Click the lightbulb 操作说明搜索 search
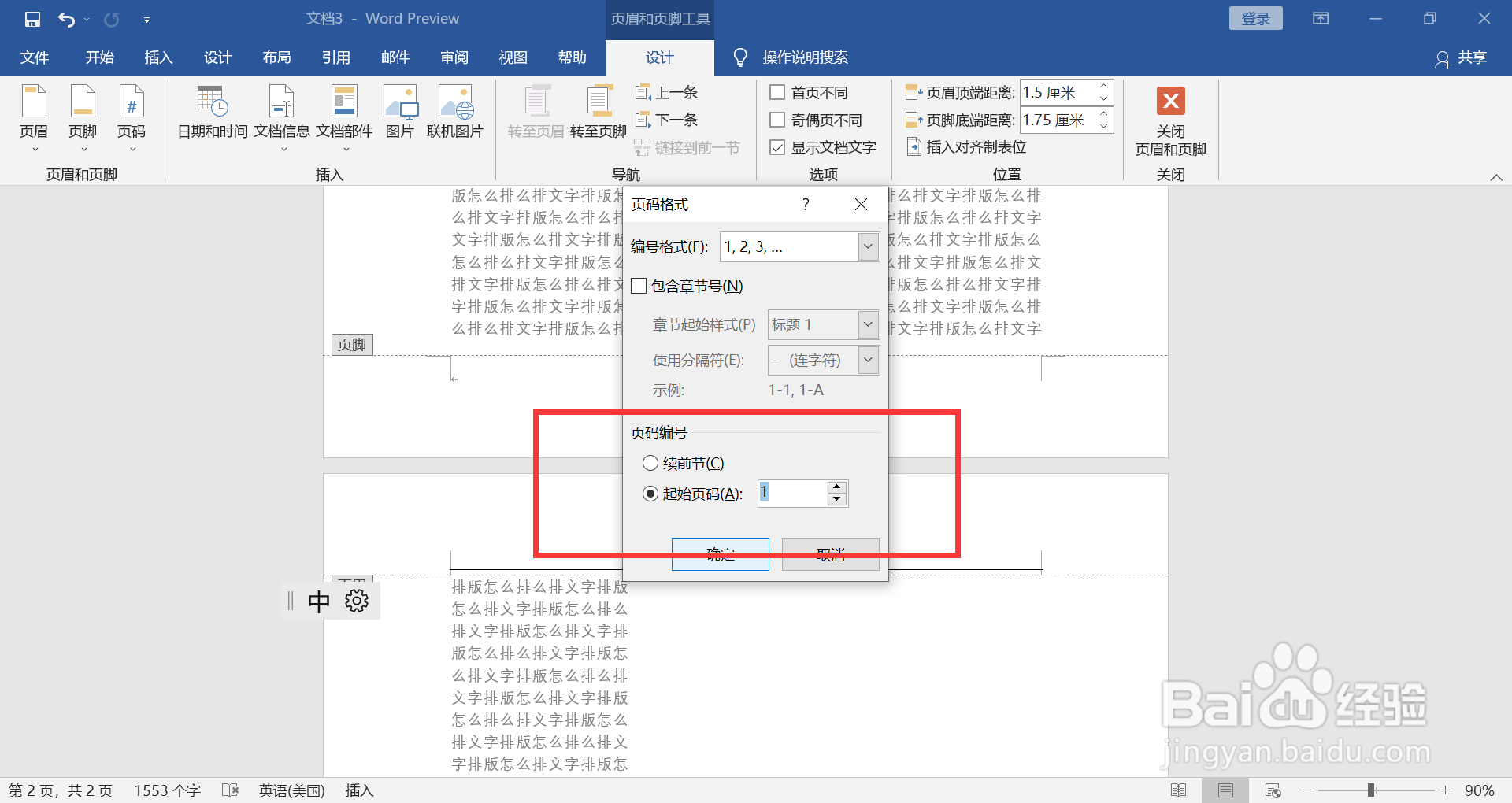The height and width of the screenshot is (803, 1512). [791, 57]
